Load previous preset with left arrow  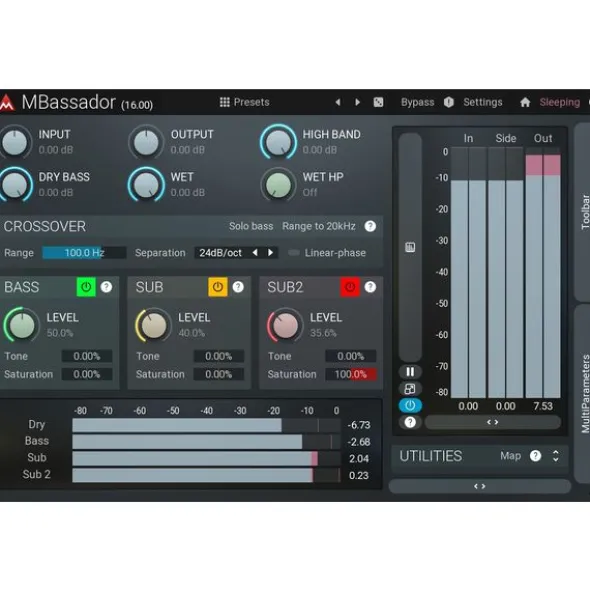point(338,102)
